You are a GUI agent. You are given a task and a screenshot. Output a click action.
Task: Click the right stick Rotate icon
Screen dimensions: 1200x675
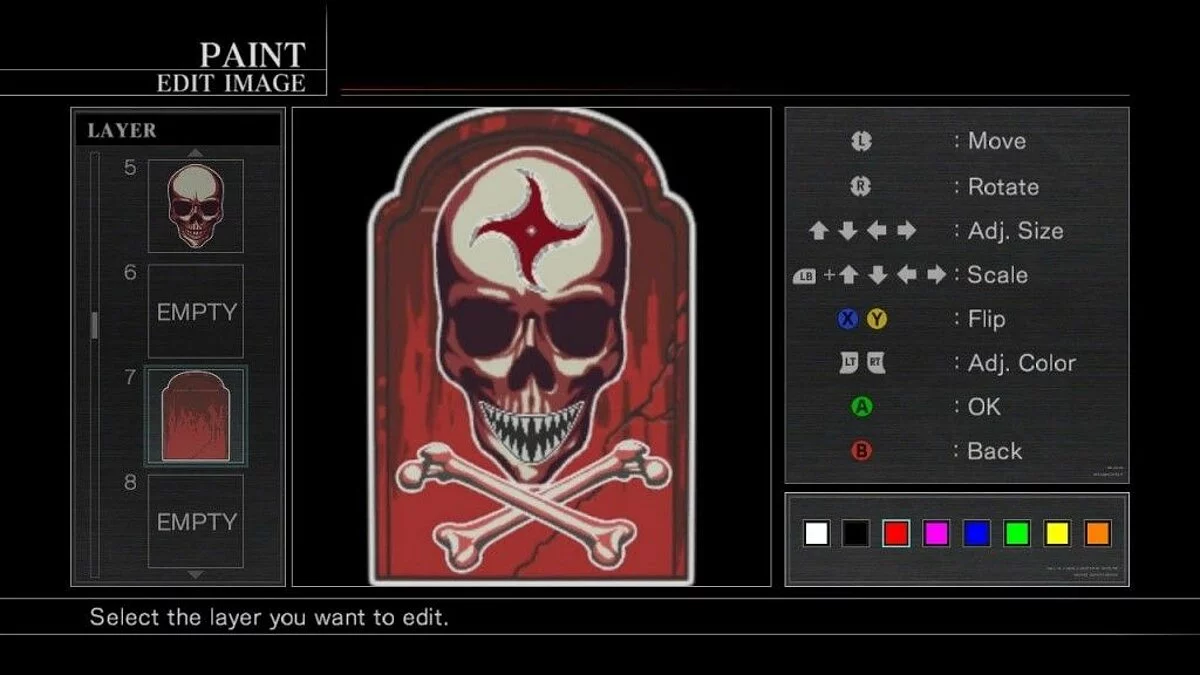(x=861, y=187)
